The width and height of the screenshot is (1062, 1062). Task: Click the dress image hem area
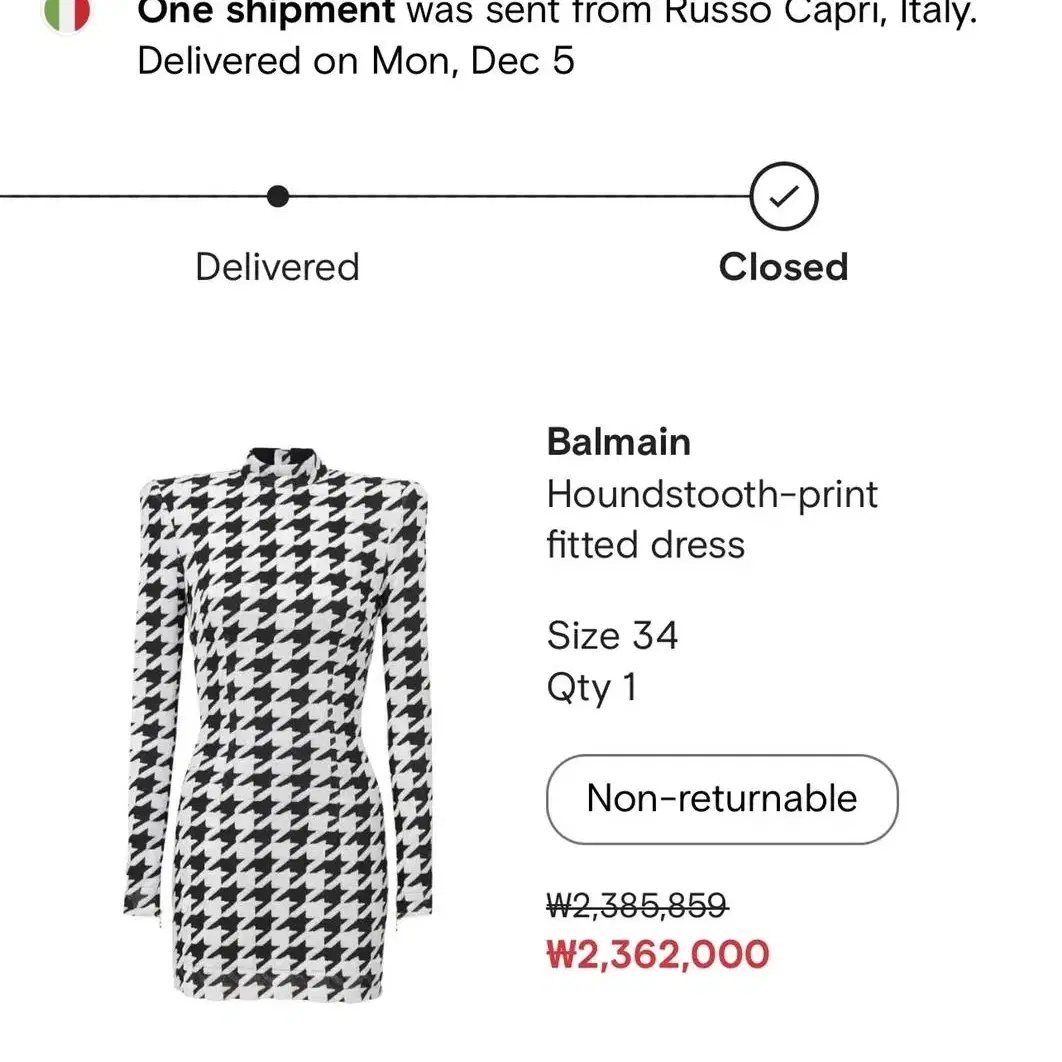tap(278, 985)
